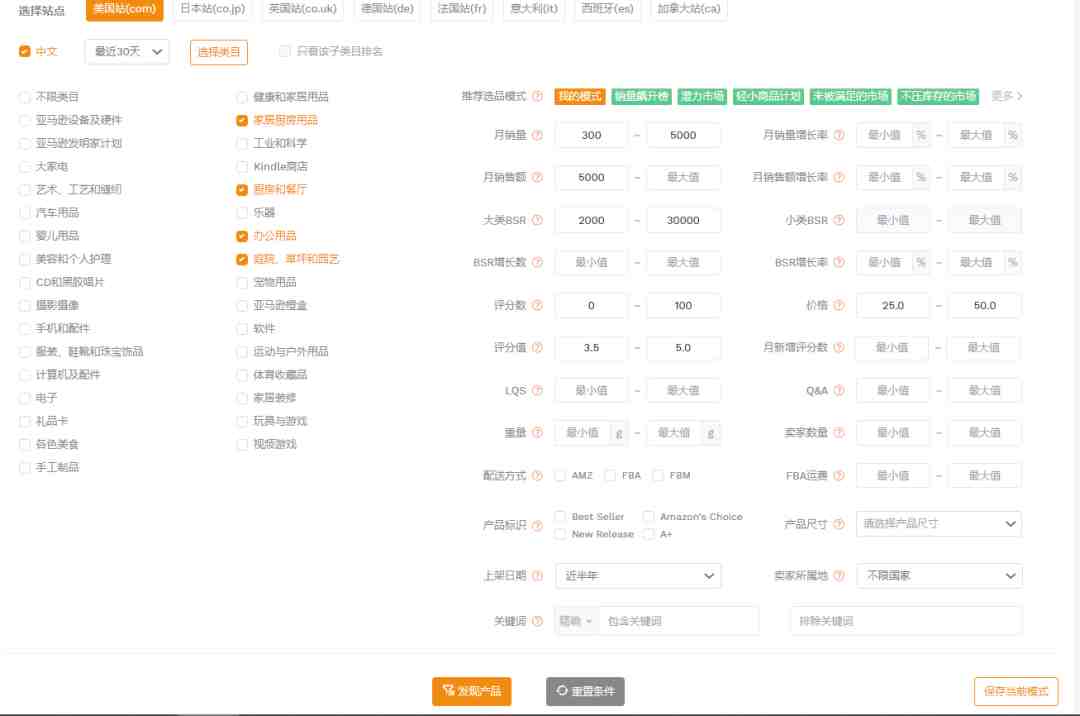This screenshot has width=1080, height=716.
Task: Expand 更多 recommended modes
Action: click(1006, 96)
